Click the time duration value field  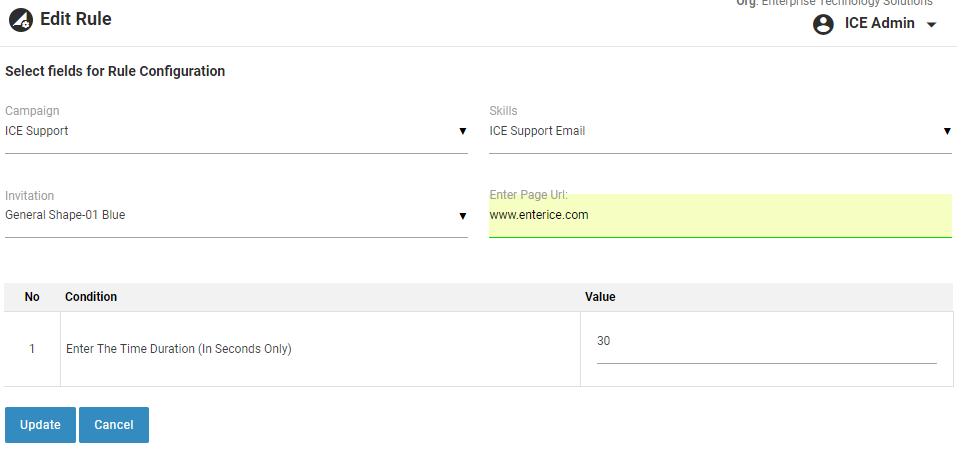pyautogui.click(x=766, y=342)
